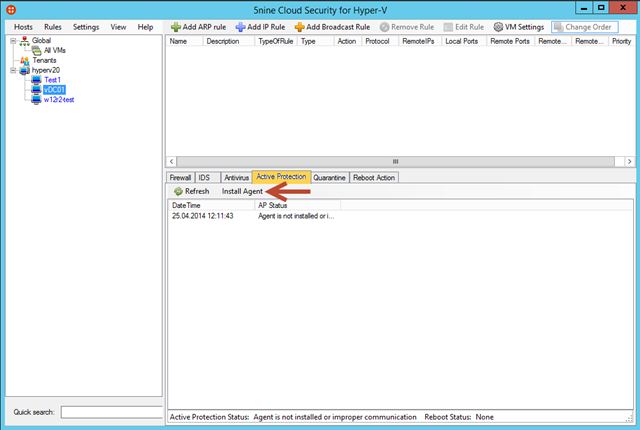Select the Test1 virtual machine
640x430 pixels.
[x=53, y=80]
